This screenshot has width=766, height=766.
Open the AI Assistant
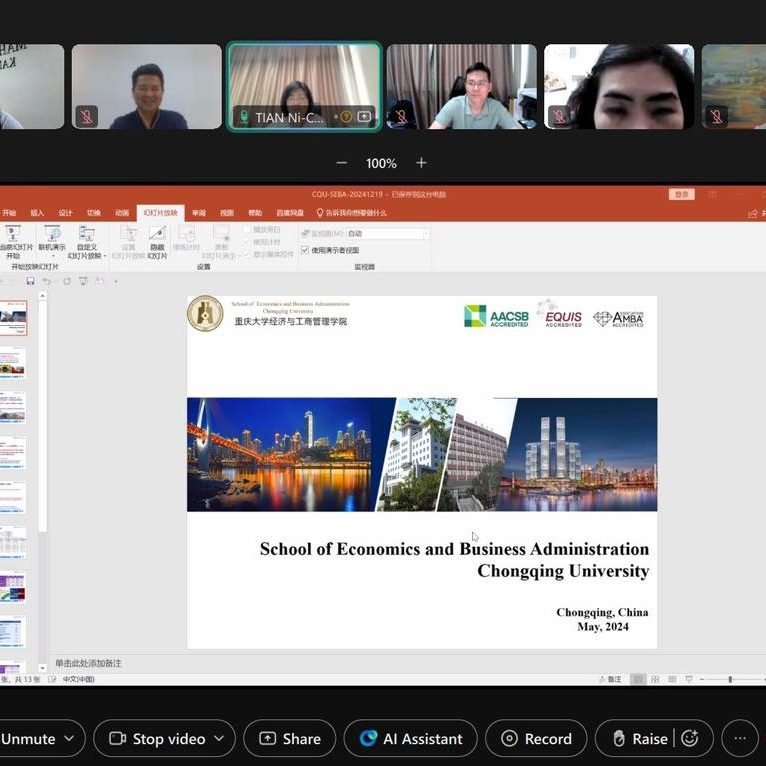tap(411, 739)
